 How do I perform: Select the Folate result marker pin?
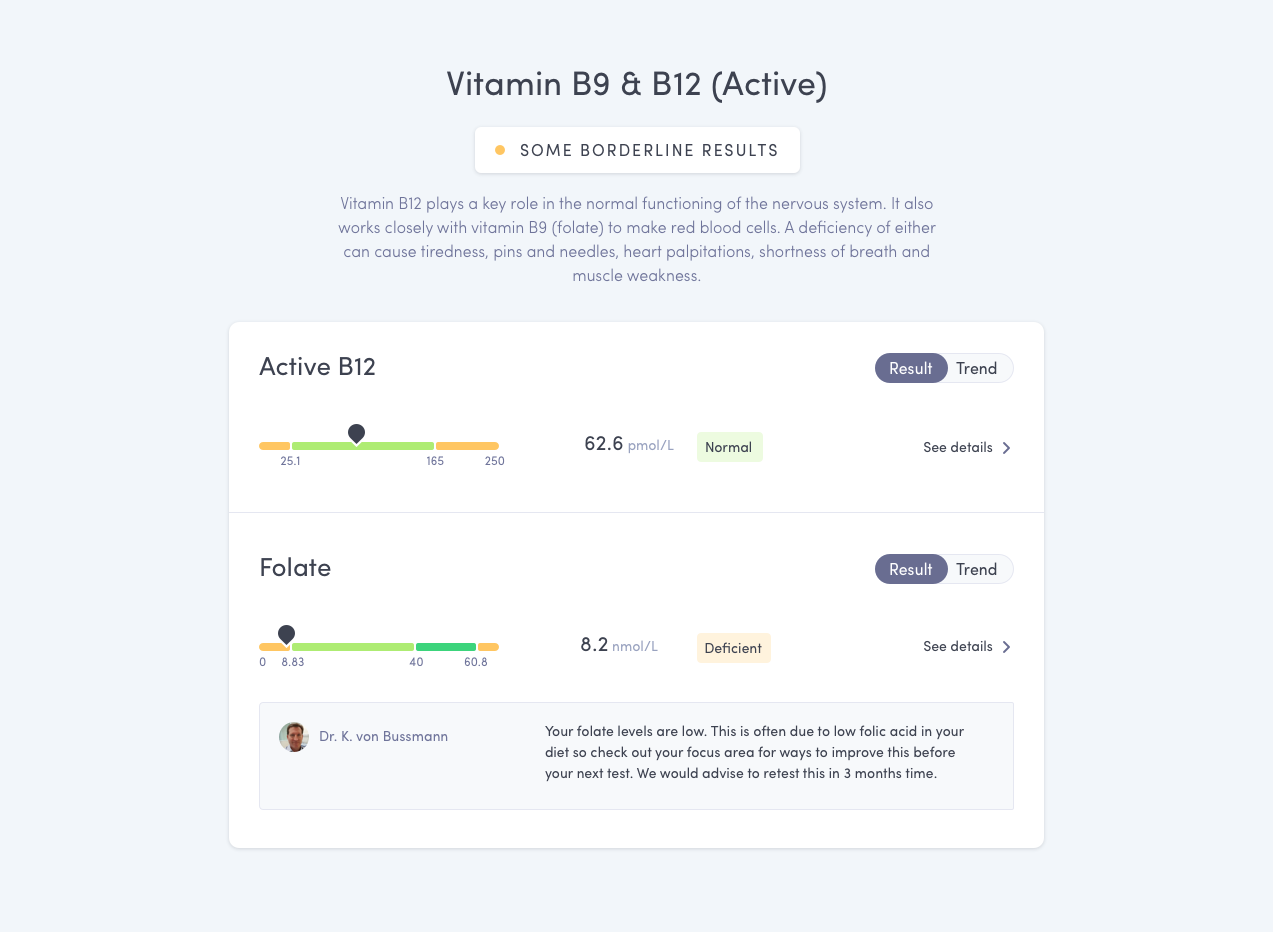[287, 633]
